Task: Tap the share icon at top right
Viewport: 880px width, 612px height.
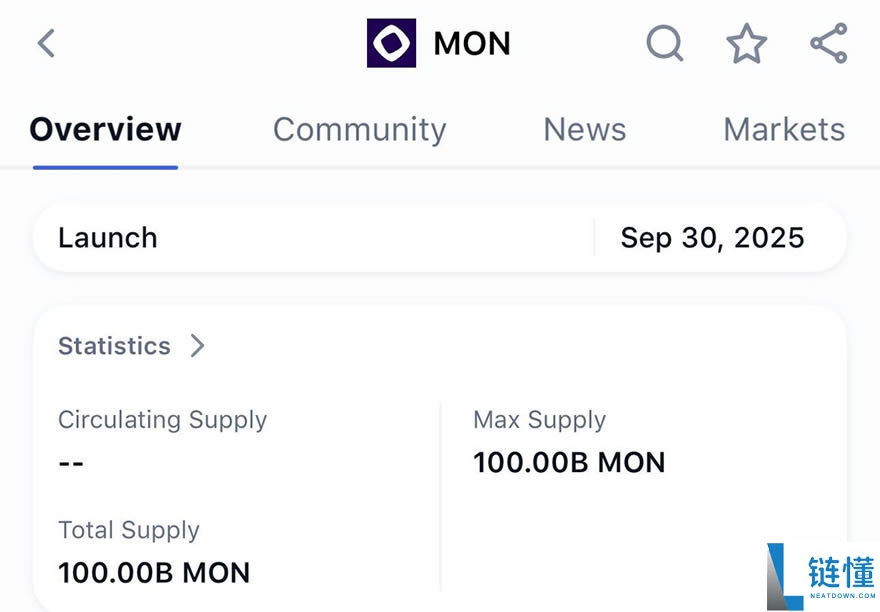Action: pos(827,43)
